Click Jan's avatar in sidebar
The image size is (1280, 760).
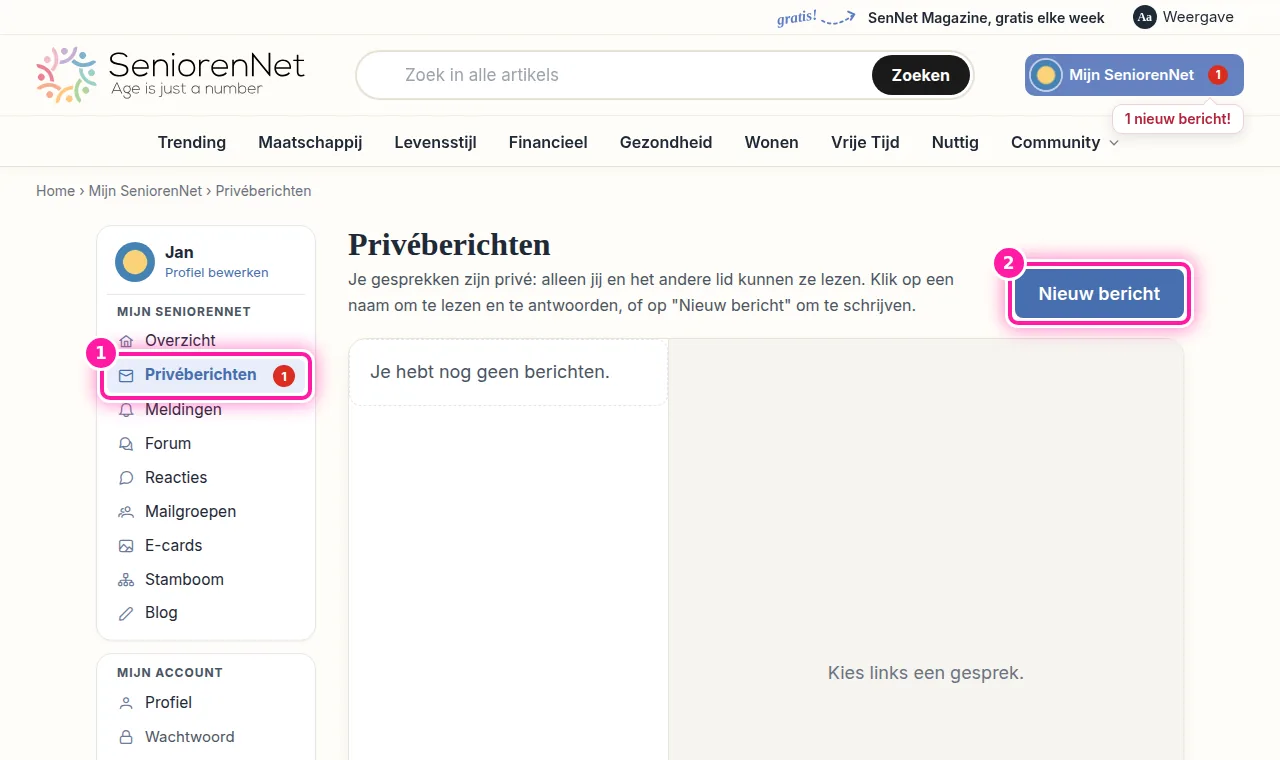(135, 262)
